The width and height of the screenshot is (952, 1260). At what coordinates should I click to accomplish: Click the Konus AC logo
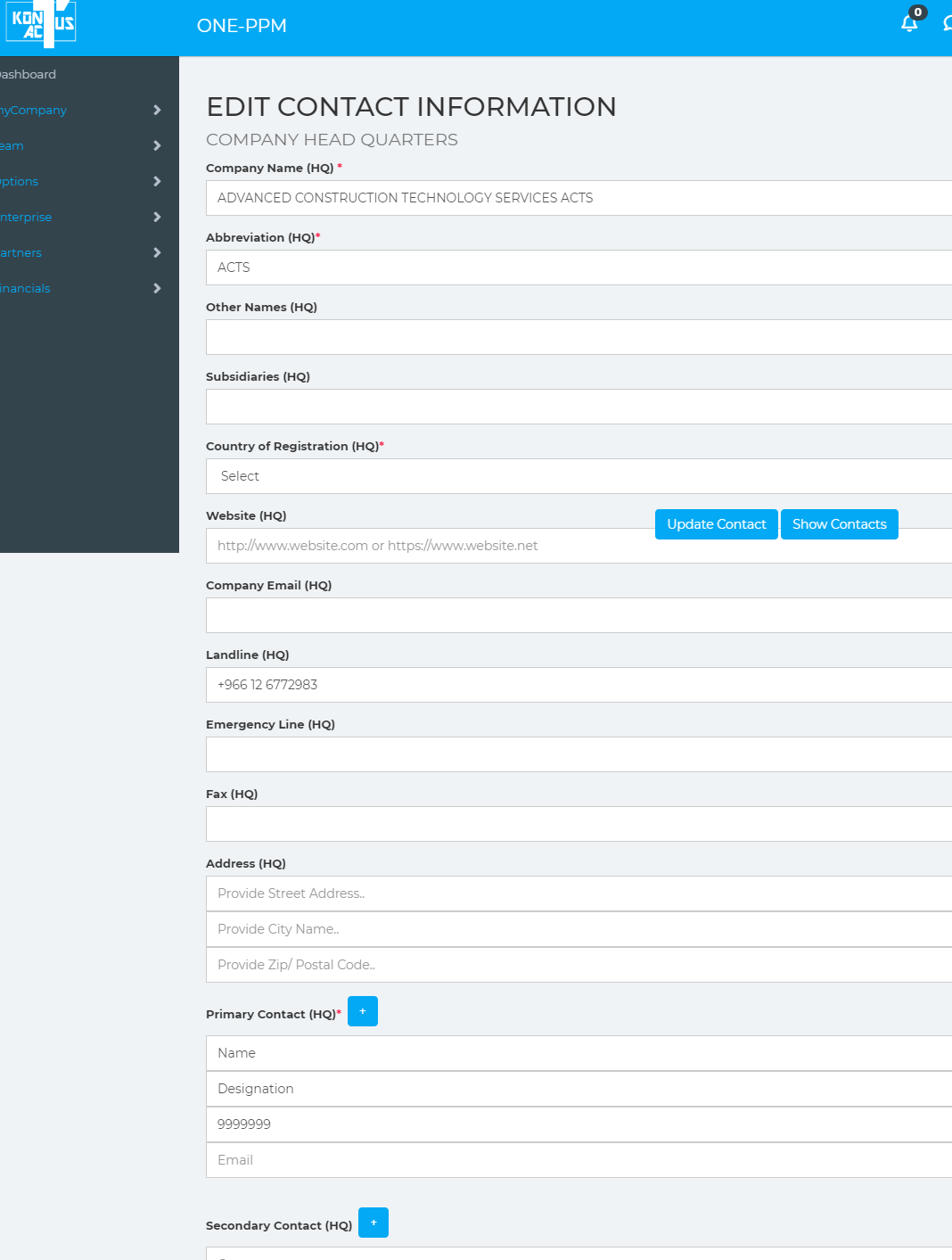42,23
